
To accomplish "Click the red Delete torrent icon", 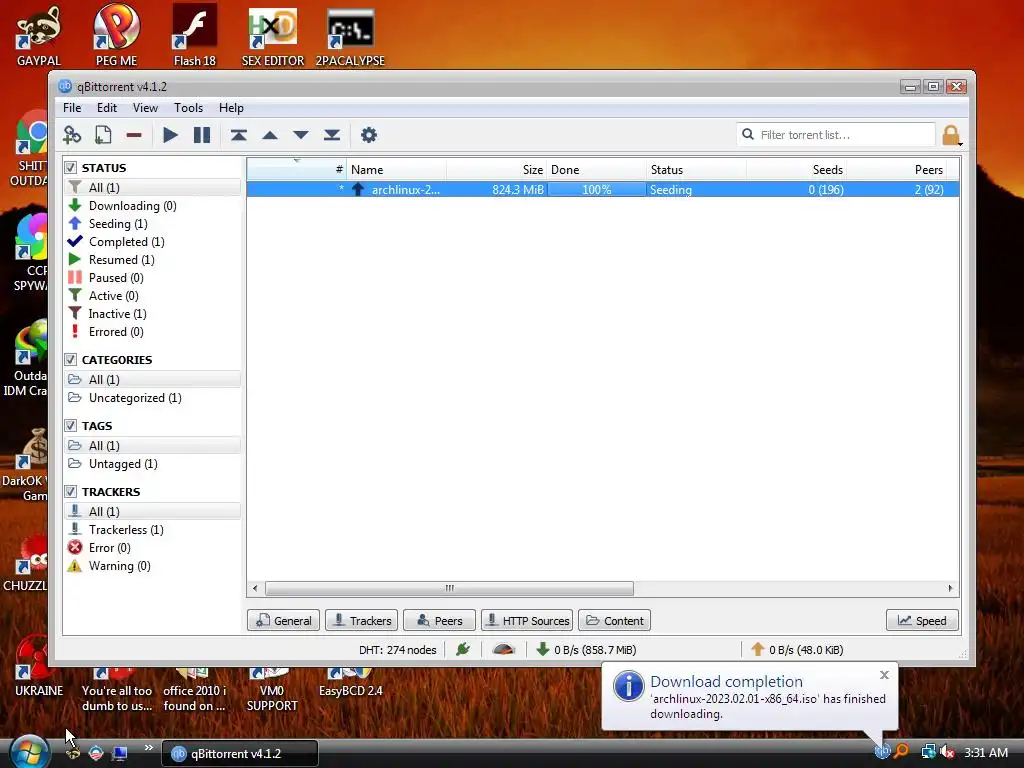I will [134, 135].
